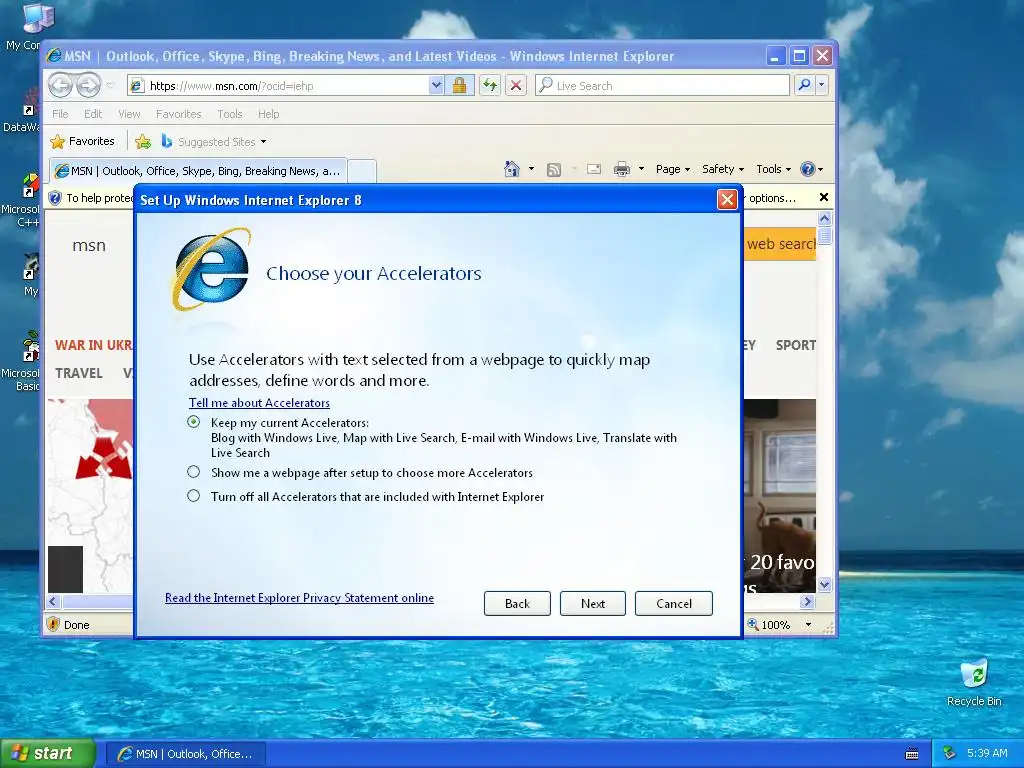
Task: Open the Recycle Bin desktop icon
Action: (x=974, y=682)
